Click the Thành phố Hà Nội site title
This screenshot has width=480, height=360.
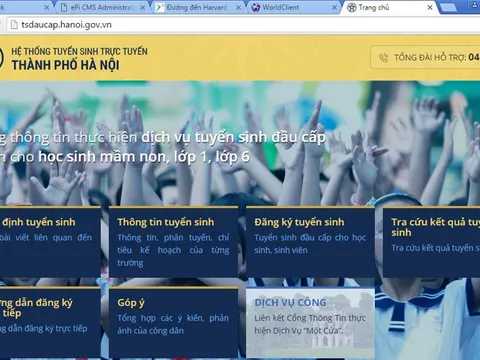pyautogui.click(x=66, y=65)
